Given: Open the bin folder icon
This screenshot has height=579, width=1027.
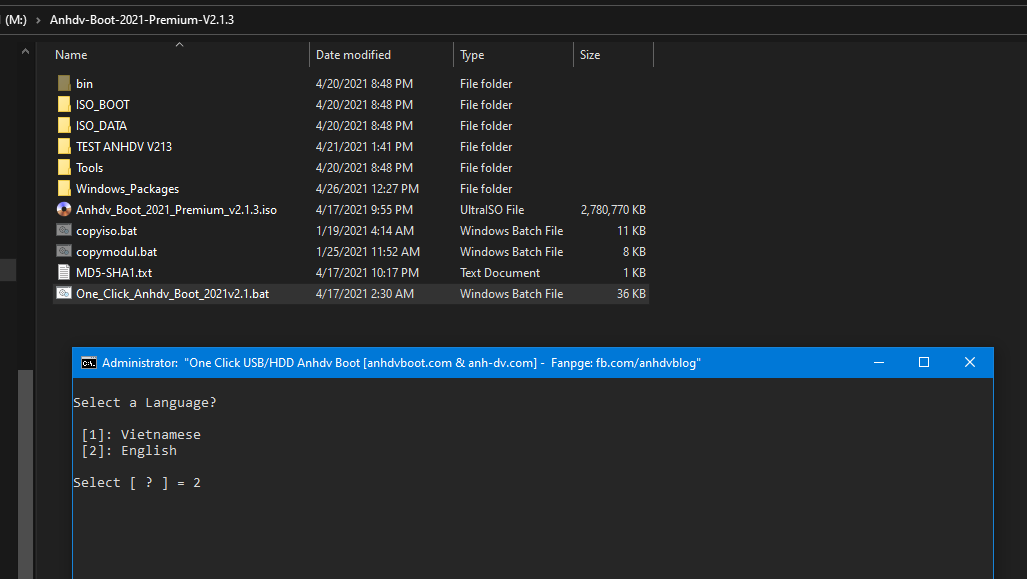Looking at the screenshot, I should [64, 83].
